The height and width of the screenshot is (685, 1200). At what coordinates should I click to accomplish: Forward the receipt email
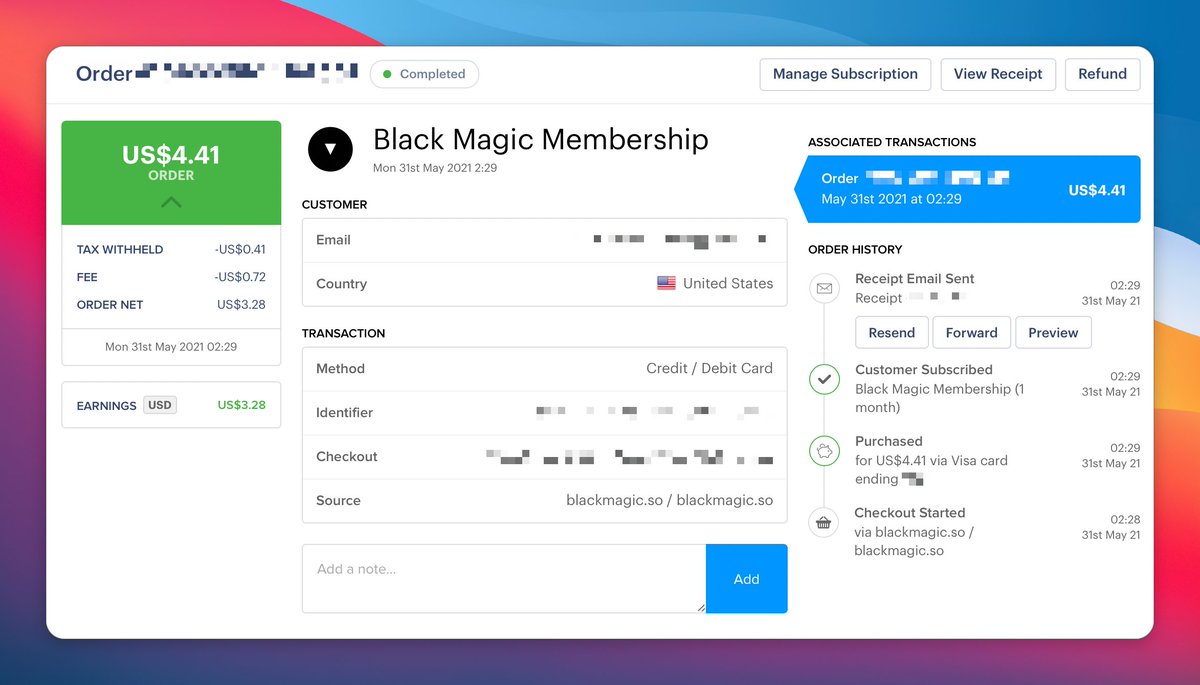coord(972,332)
